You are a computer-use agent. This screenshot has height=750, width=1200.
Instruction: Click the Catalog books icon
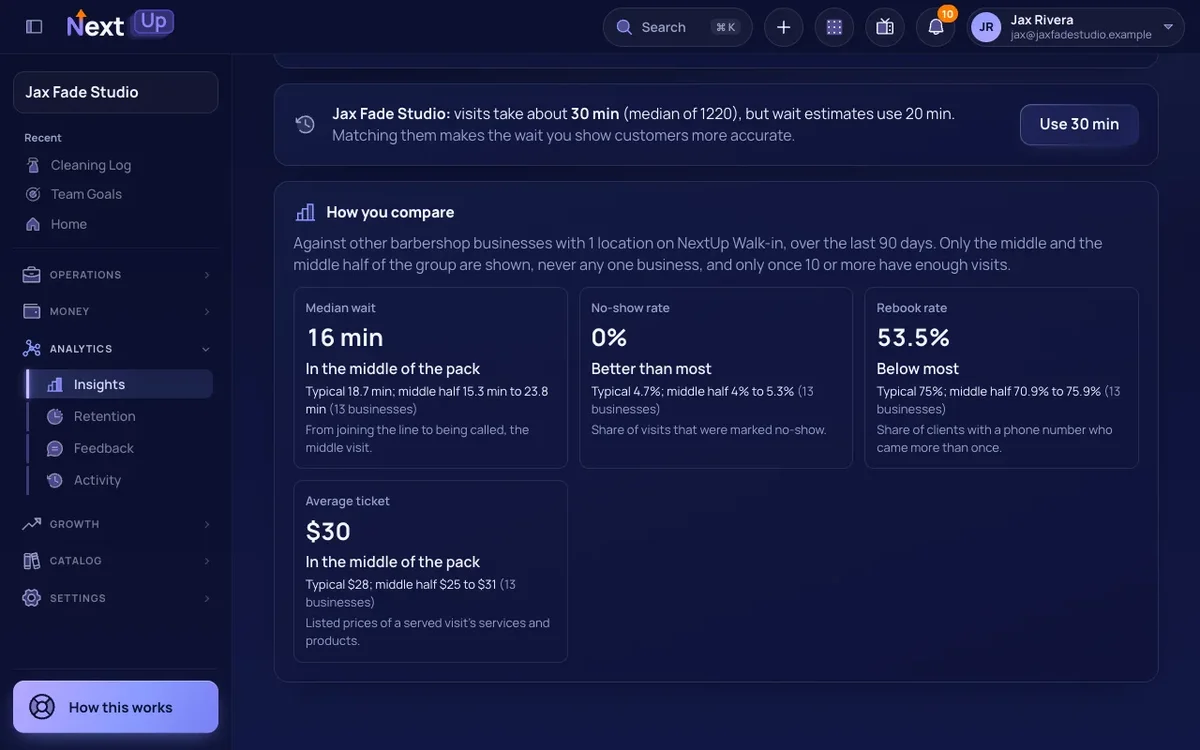click(32, 561)
